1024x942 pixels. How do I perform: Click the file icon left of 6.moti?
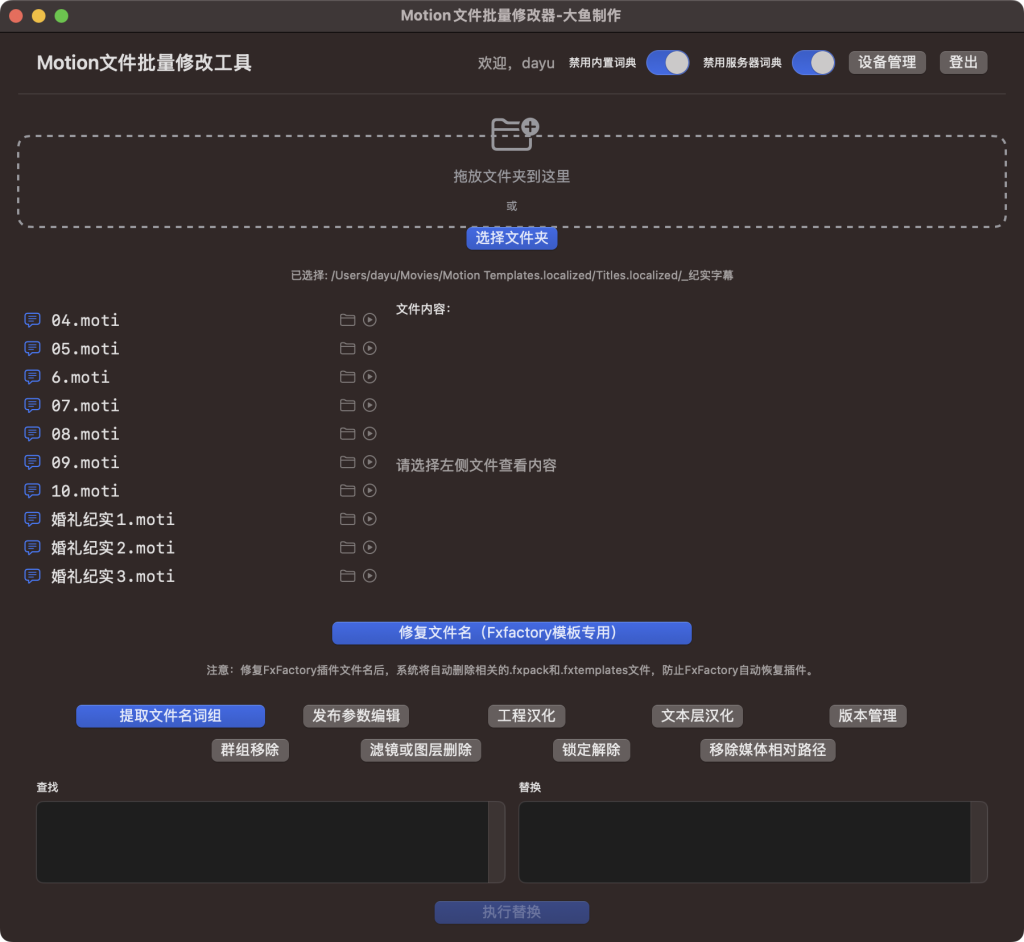(32, 377)
